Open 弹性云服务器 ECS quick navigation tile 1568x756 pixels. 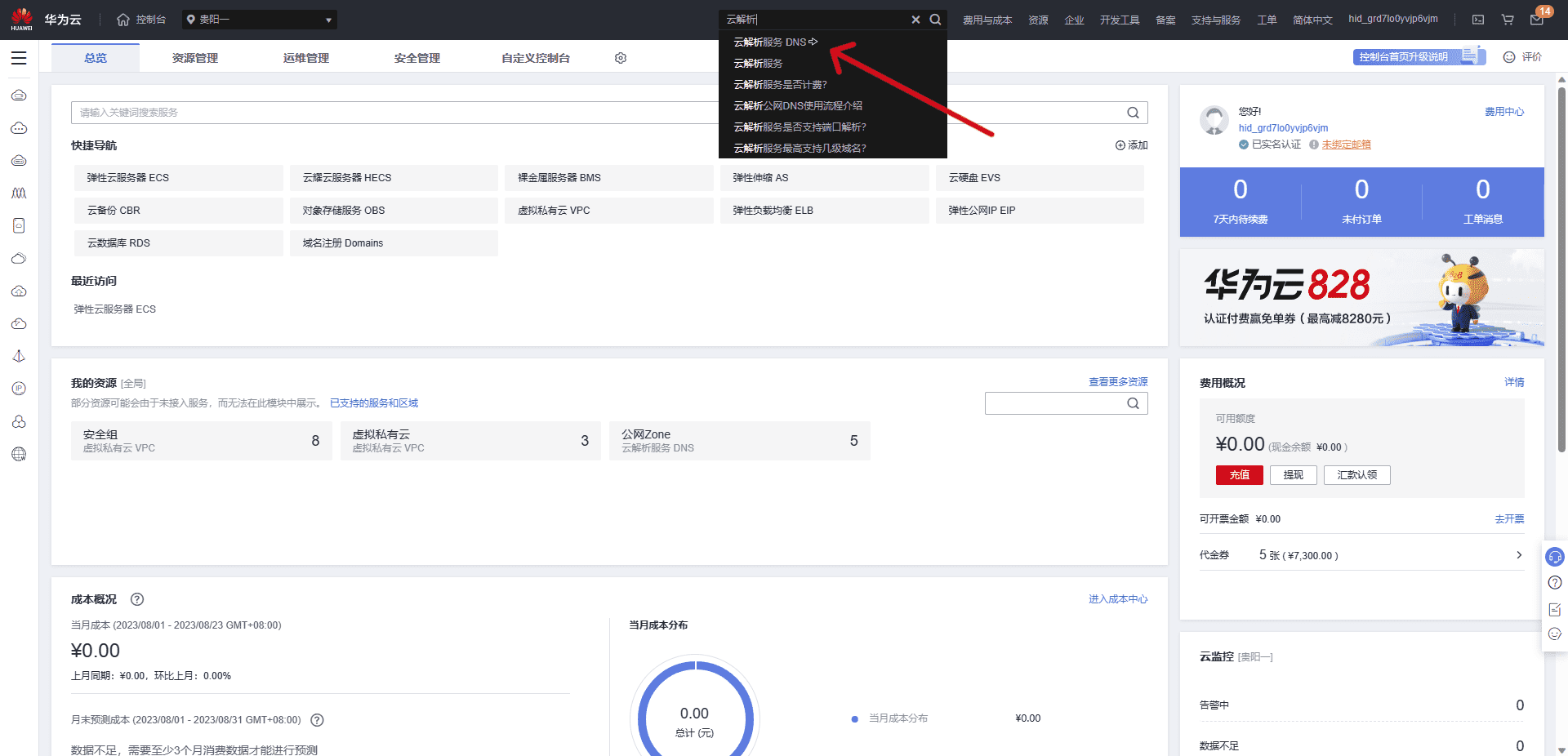pyautogui.click(x=179, y=178)
